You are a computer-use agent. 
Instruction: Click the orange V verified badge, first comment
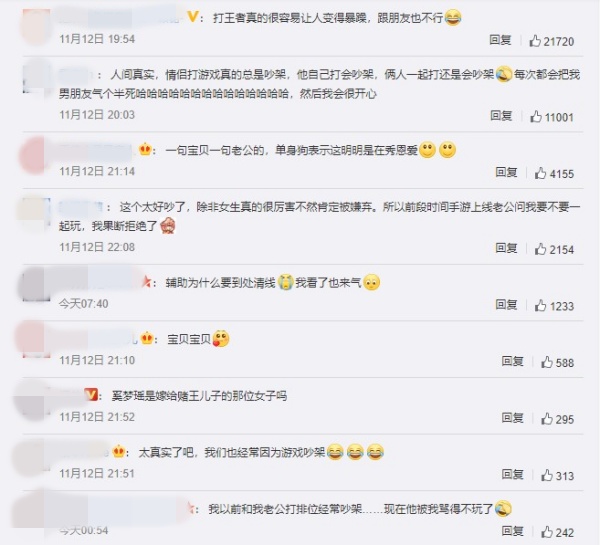(x=193, y=17)
